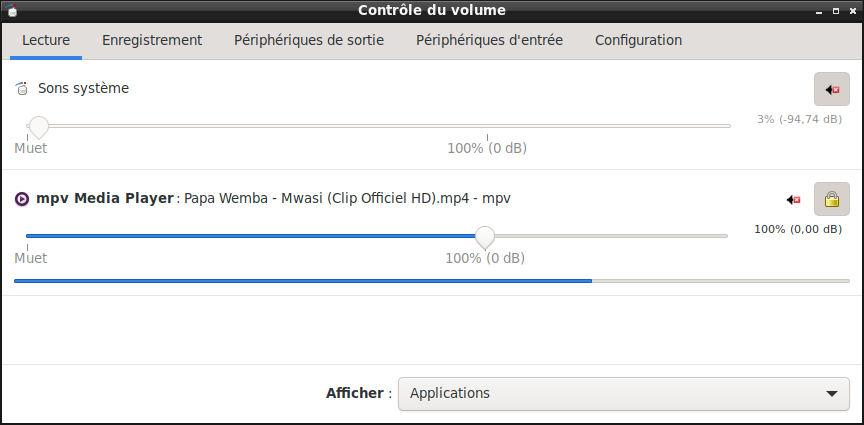Click the Sons système speaker icon
The height and width of the screenshot is (425, 864).
tap(21, 88)
